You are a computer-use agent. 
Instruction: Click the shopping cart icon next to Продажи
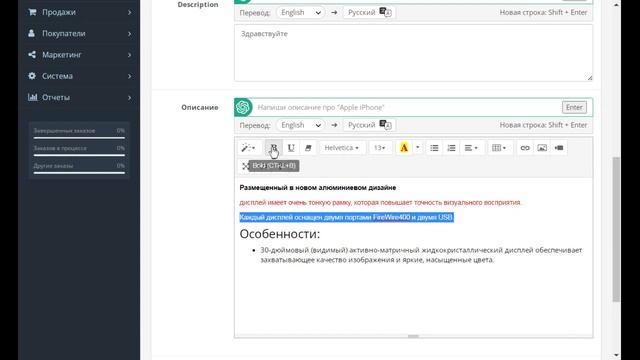[32, 12]
